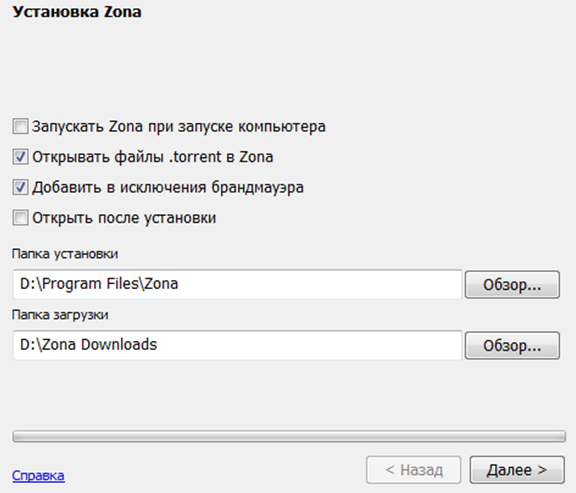Click the download folder field D:\Zona Downloads
Screen dimensions: 576x493
(237, 345)
